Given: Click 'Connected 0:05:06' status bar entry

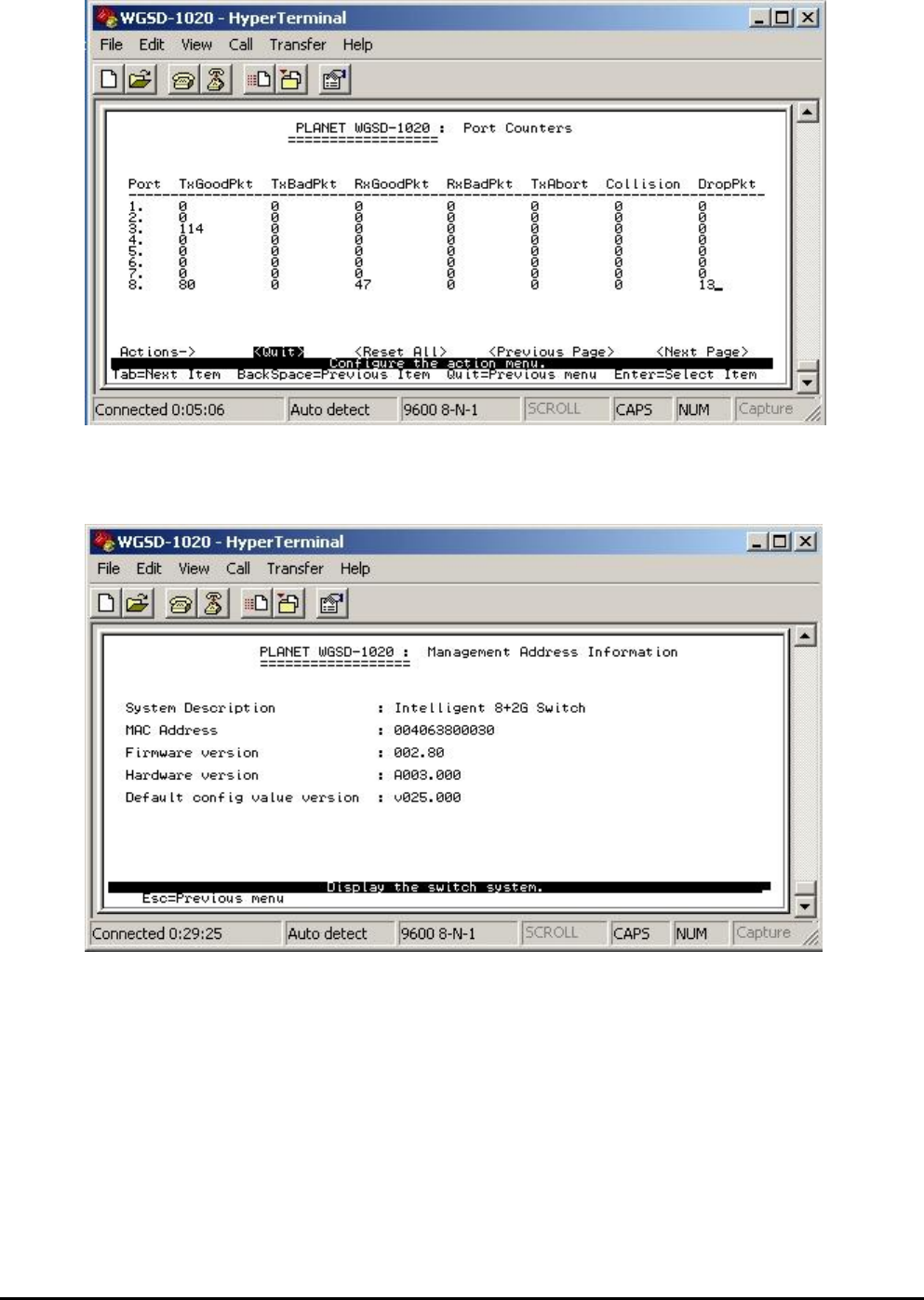Looking at the screenshot, I should [x=159, y=409].
